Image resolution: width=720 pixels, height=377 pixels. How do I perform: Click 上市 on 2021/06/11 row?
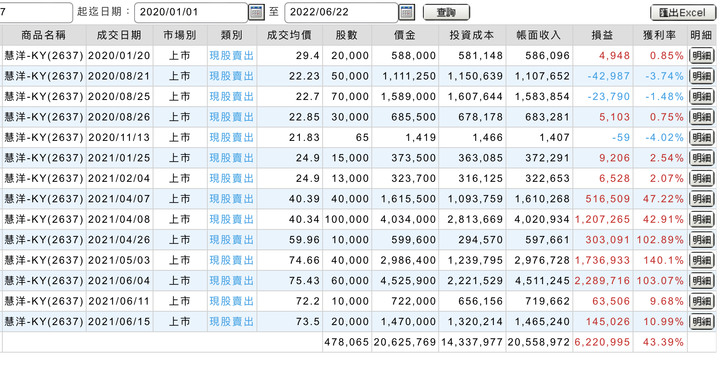pos(180,301)
